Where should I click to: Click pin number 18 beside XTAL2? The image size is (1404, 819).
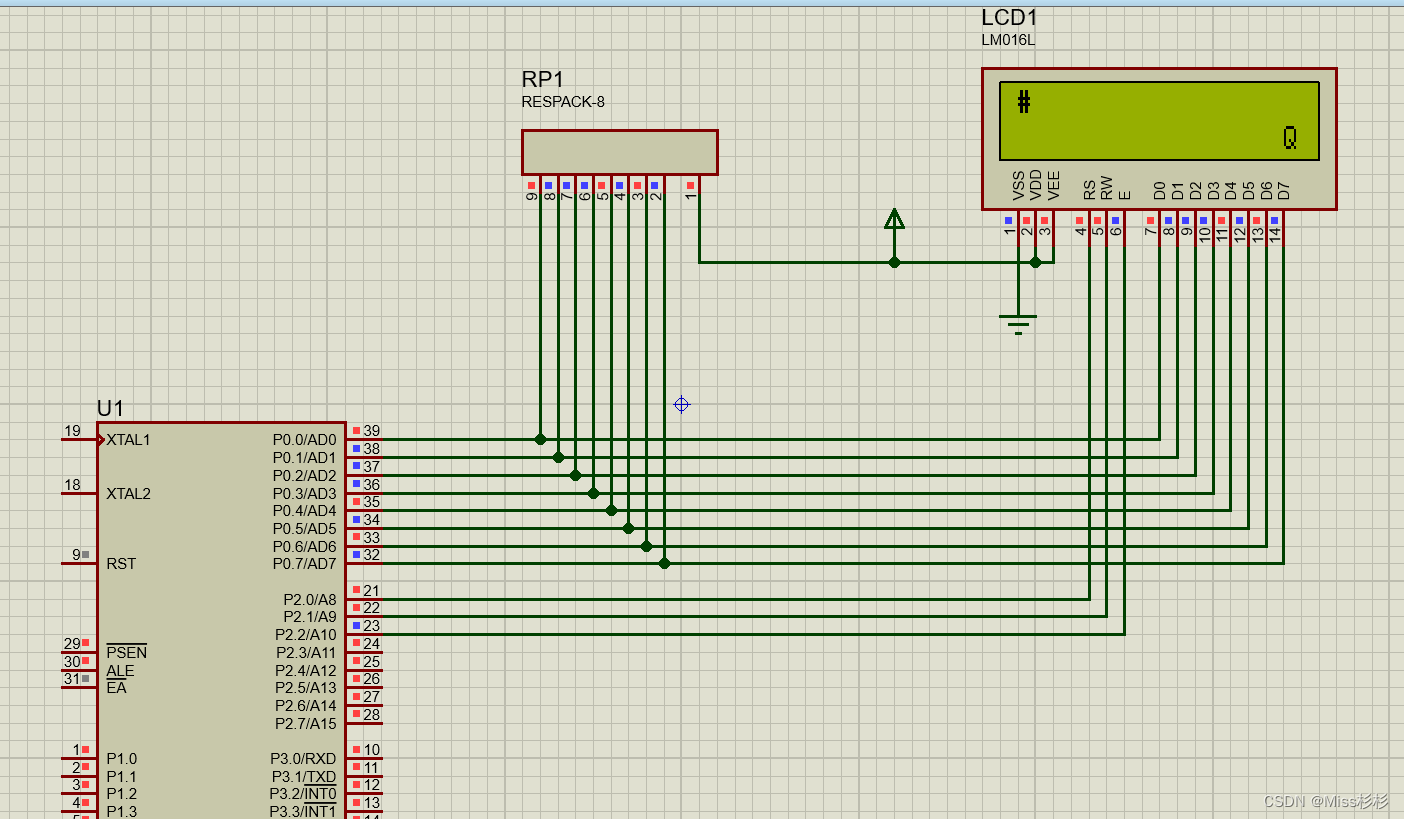click(72, 485)
